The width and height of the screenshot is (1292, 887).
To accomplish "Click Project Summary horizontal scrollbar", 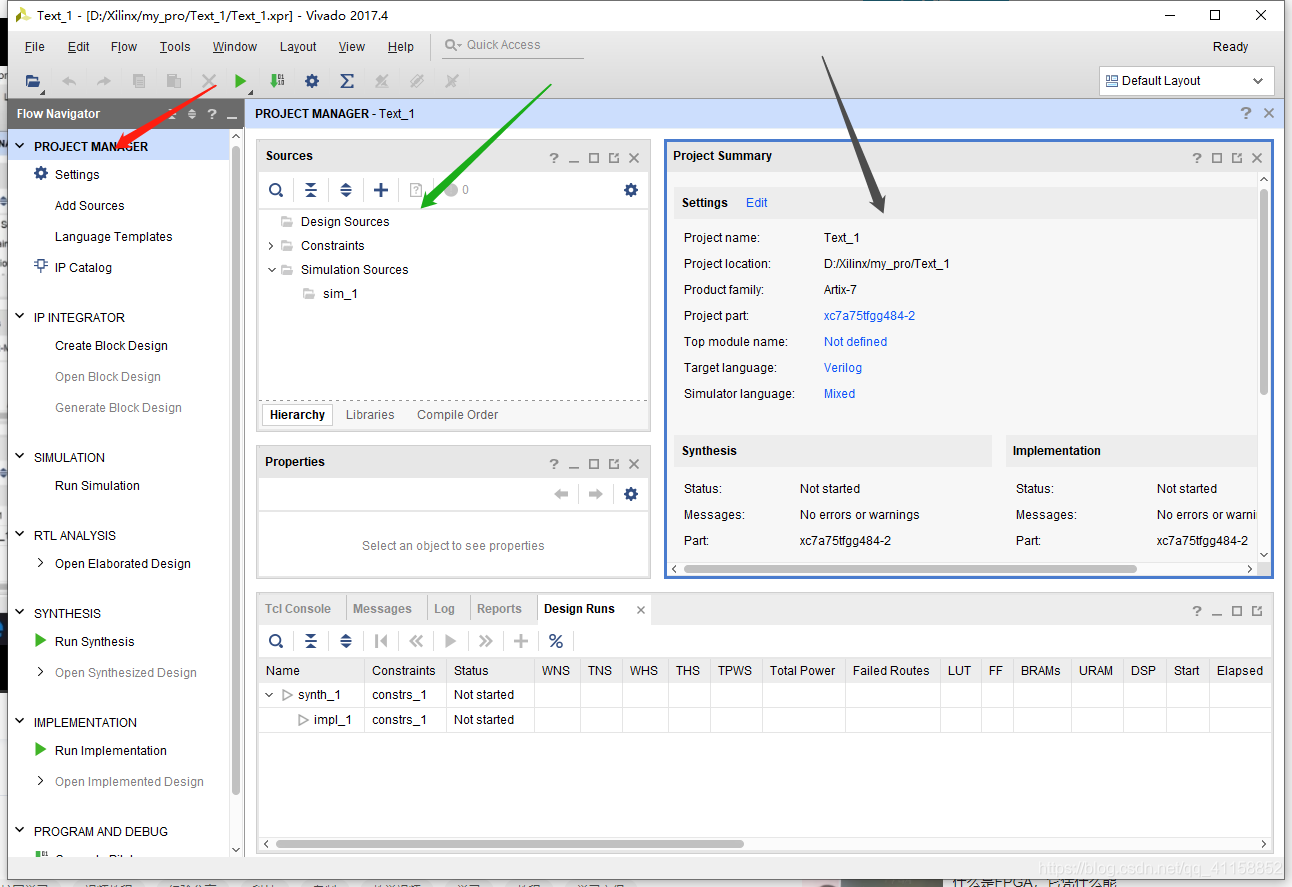I will tap(910, 569).
